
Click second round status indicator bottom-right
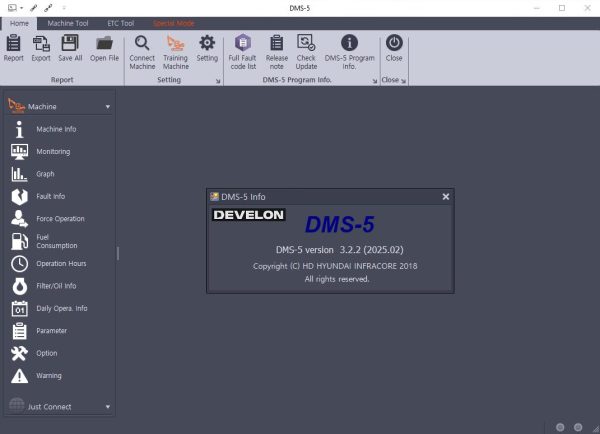[x=578, y=427]
